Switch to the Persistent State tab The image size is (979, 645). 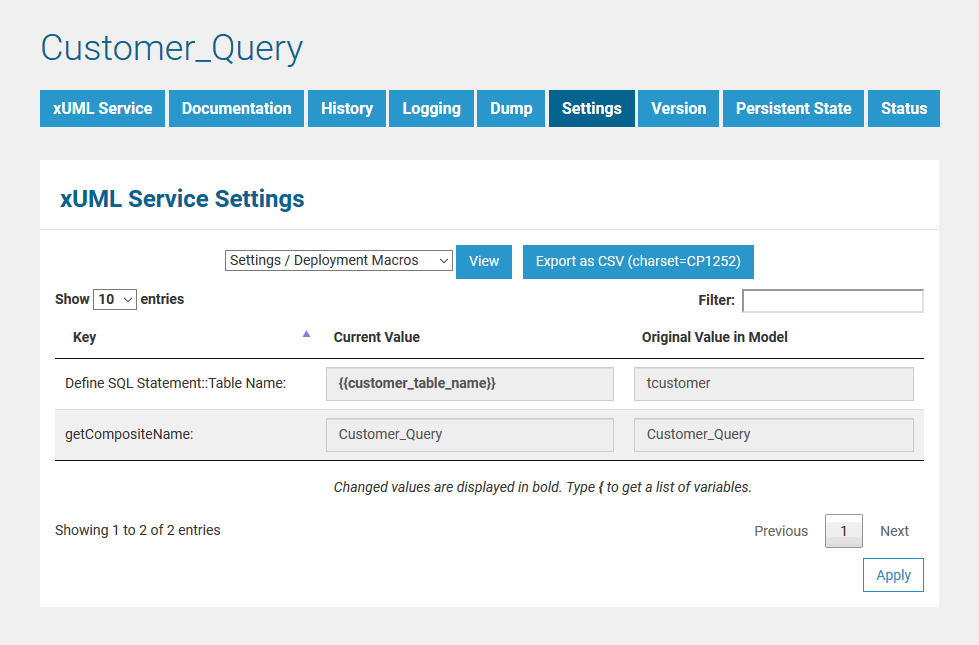click(793, 108)
